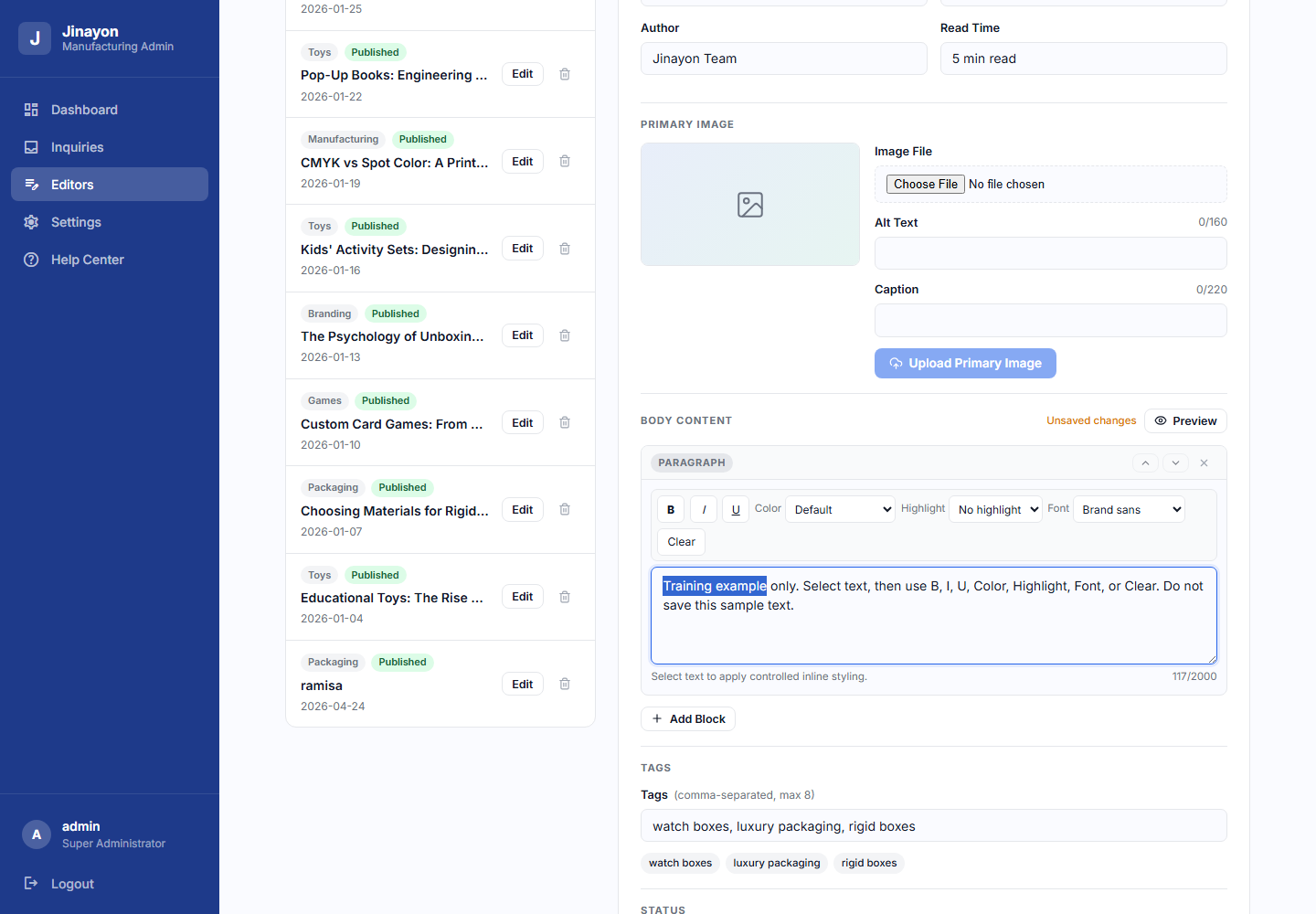This screenshot has width=1316, height=914.
Task: Go to Dashboard menu item
Action: (x=110, y=110)
